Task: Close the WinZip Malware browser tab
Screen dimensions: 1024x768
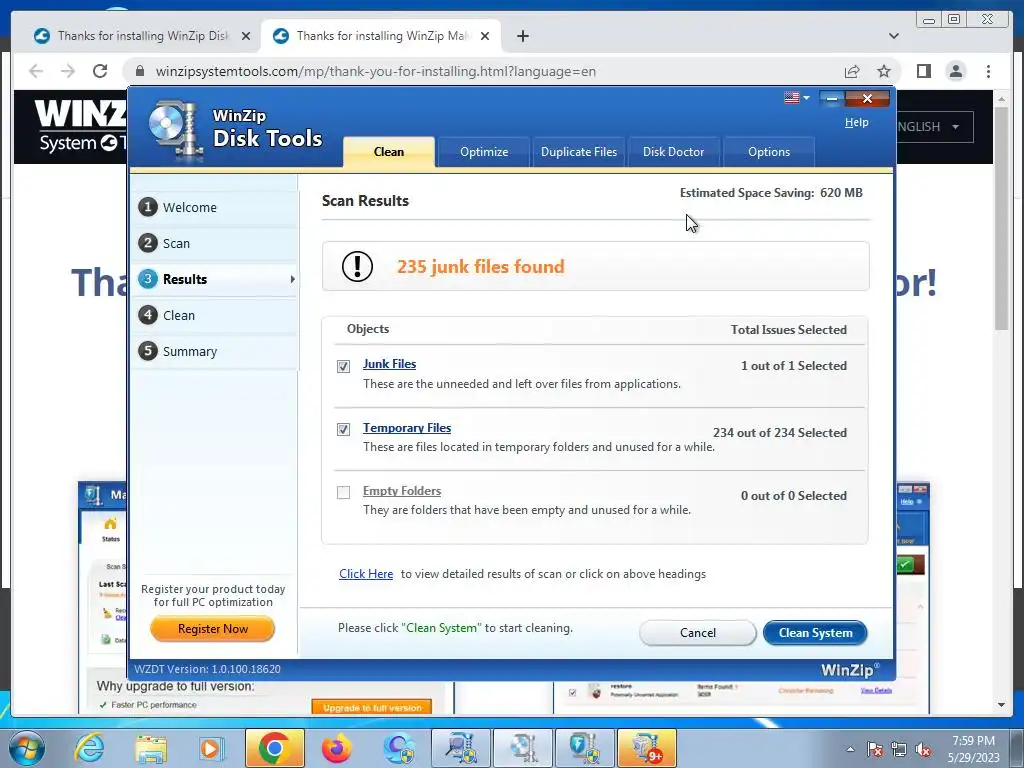Action: [485, 36]
